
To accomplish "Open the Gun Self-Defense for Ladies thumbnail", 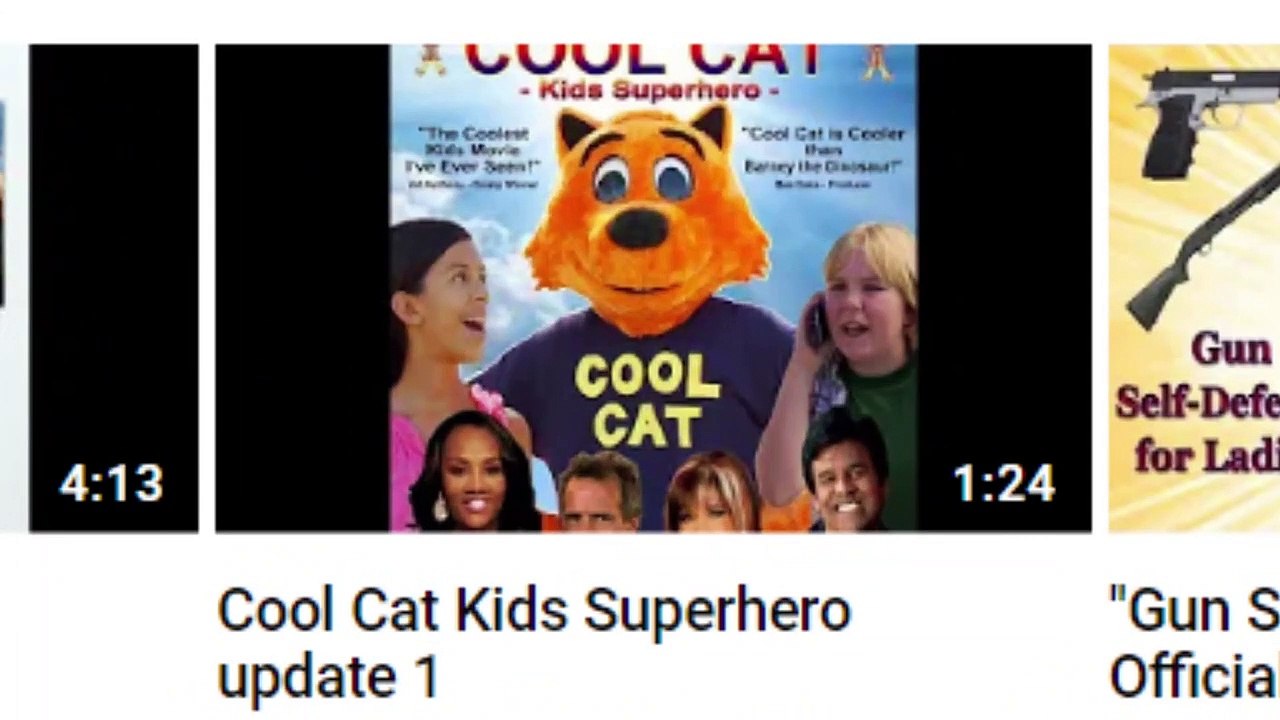I will [x=1194, y=288].
